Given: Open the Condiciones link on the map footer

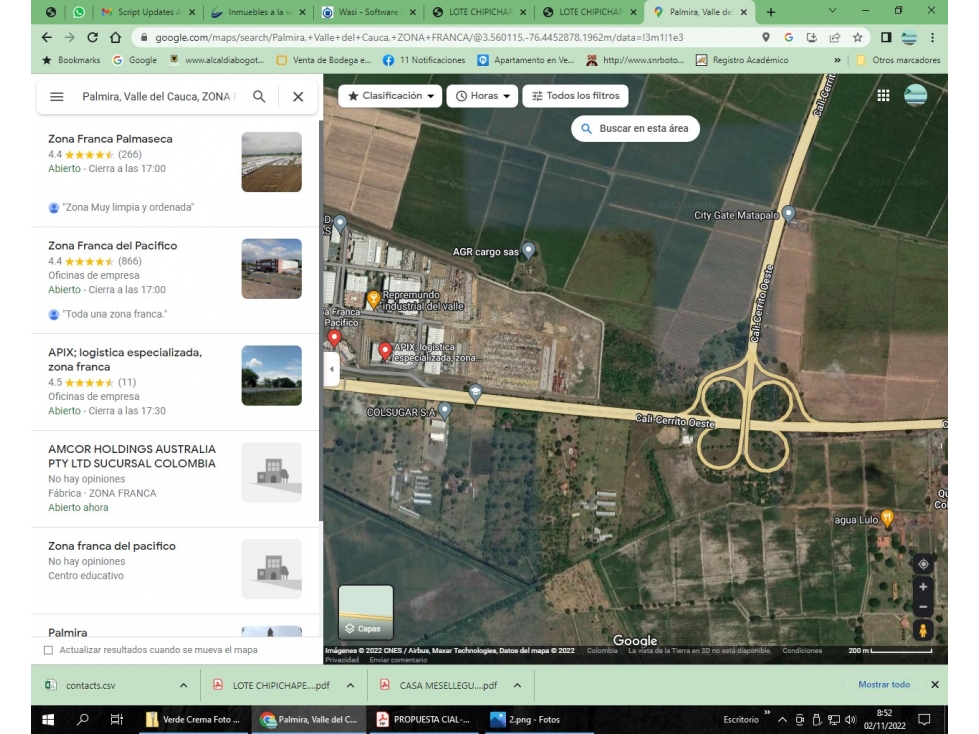Looking at the screenshot, I should 802,650.
